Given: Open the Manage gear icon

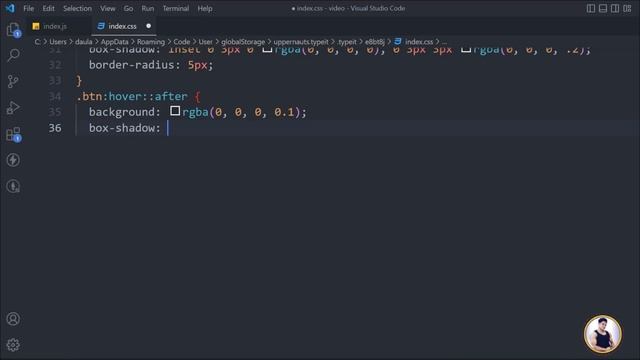Looking at the screenshot, I should click(x=13, y=345).
